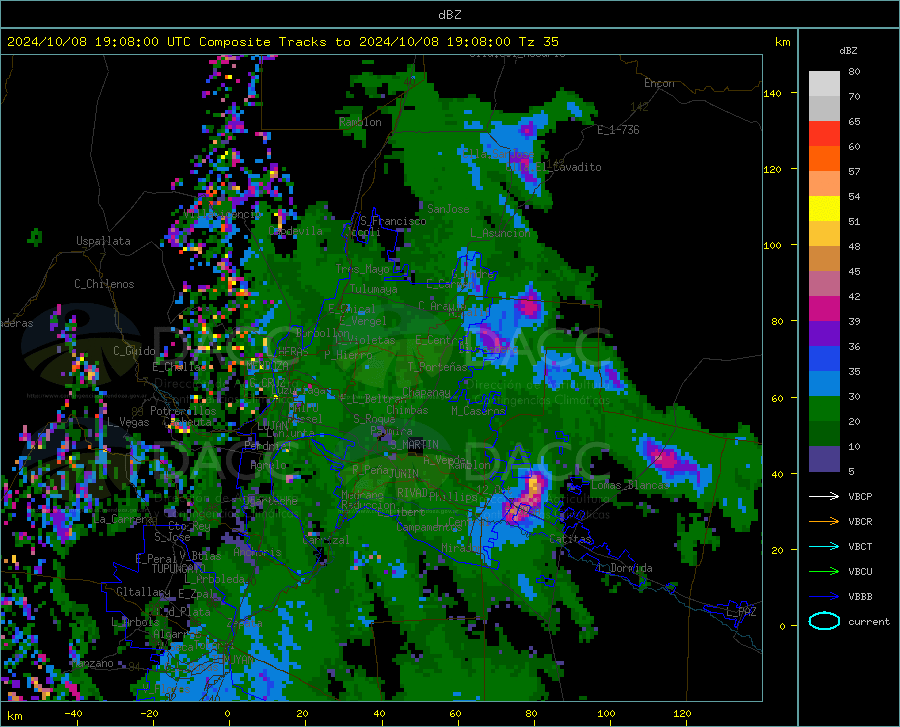This screenshot has height=727, width=900.
Task: Click the Potrerillos map label
Action: [x=183, y=411]
